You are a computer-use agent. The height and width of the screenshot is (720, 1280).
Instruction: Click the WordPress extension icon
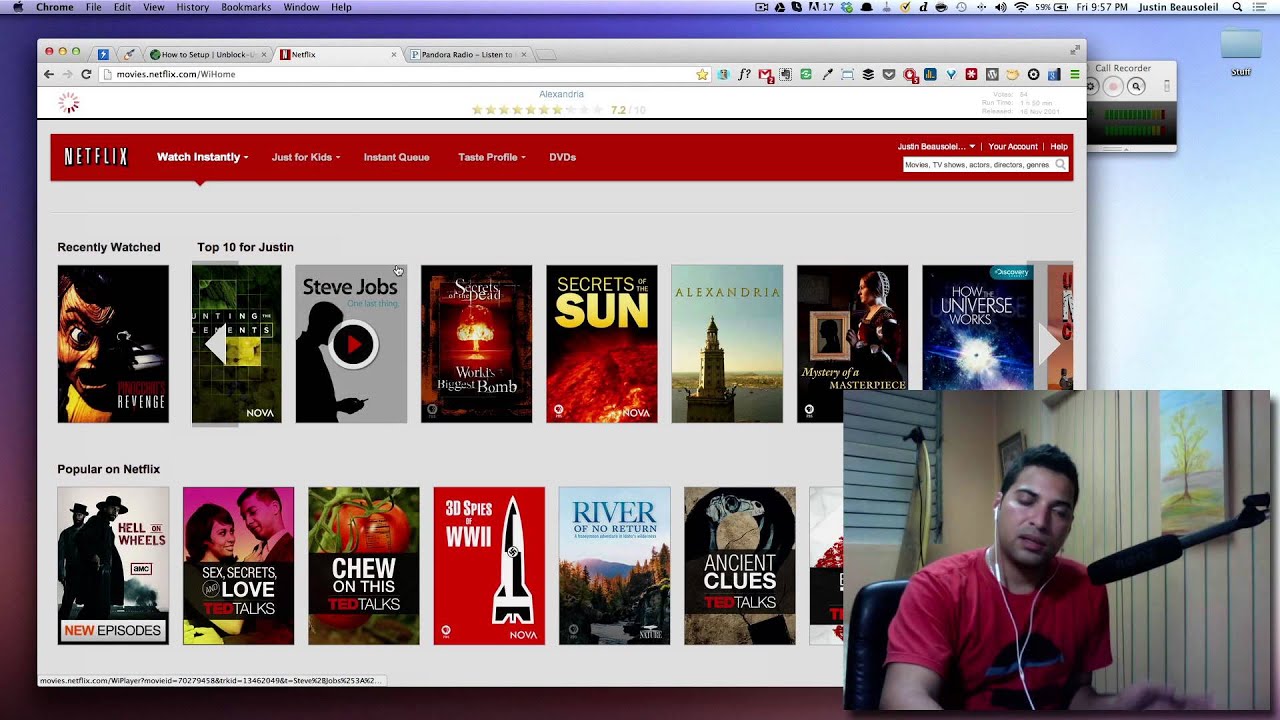[x=992, y=74]
